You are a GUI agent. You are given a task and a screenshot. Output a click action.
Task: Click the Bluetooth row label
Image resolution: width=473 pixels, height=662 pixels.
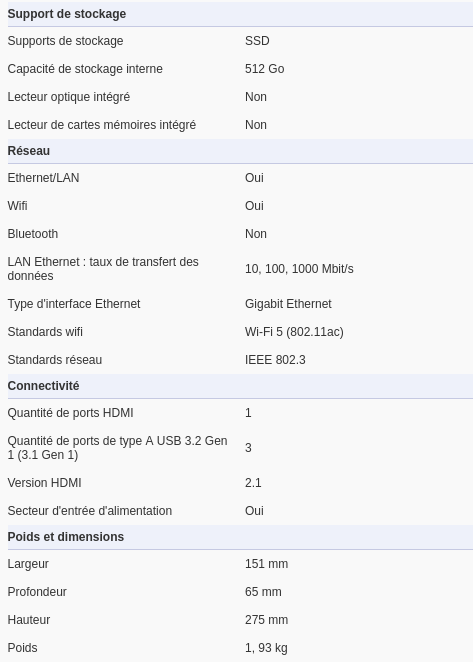33,234
